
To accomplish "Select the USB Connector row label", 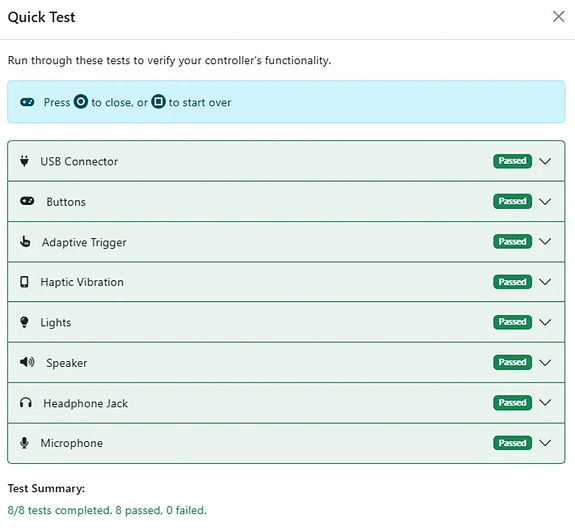I will 79,161.
